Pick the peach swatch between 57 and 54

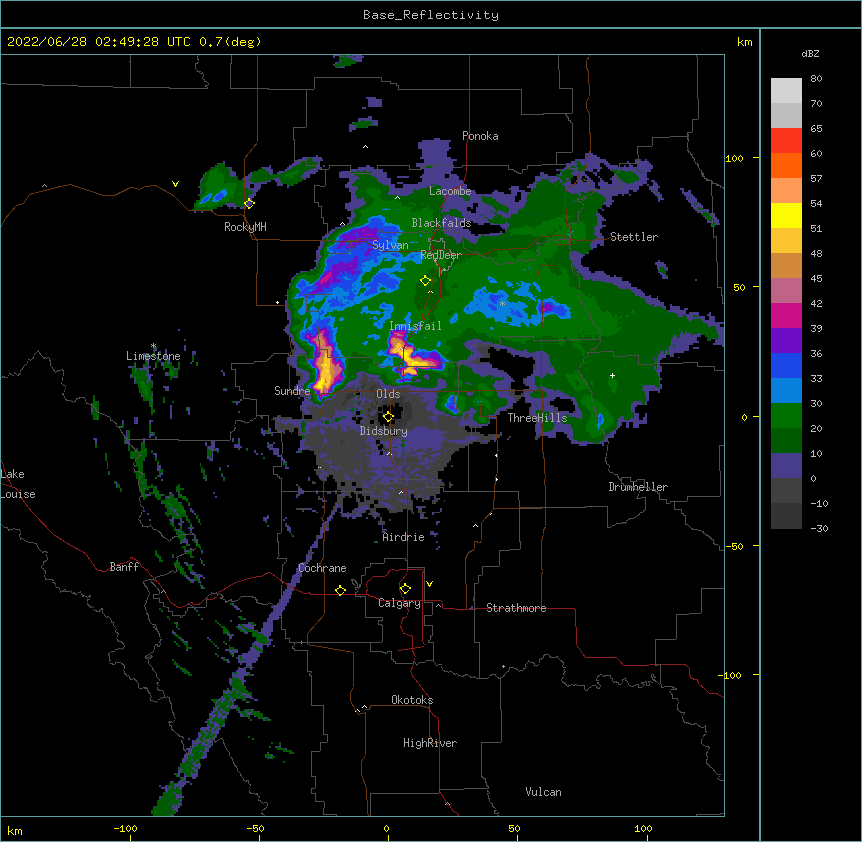click(x=786, y=191)
